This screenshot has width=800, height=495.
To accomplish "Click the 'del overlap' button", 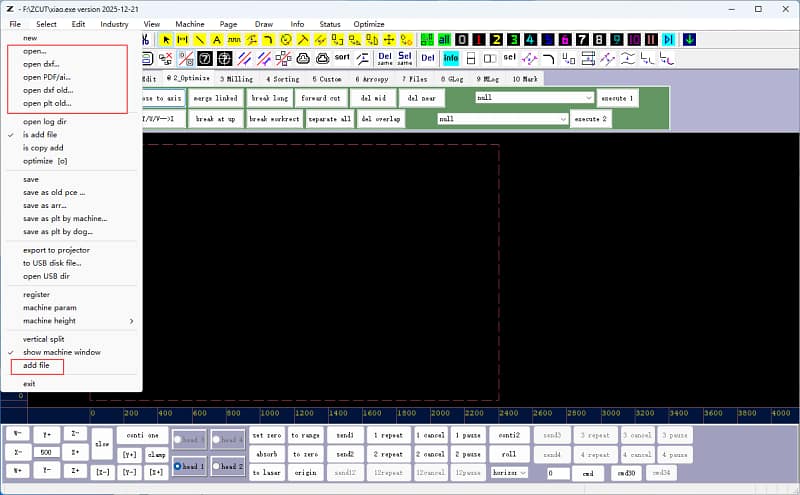I will [381, 119].
